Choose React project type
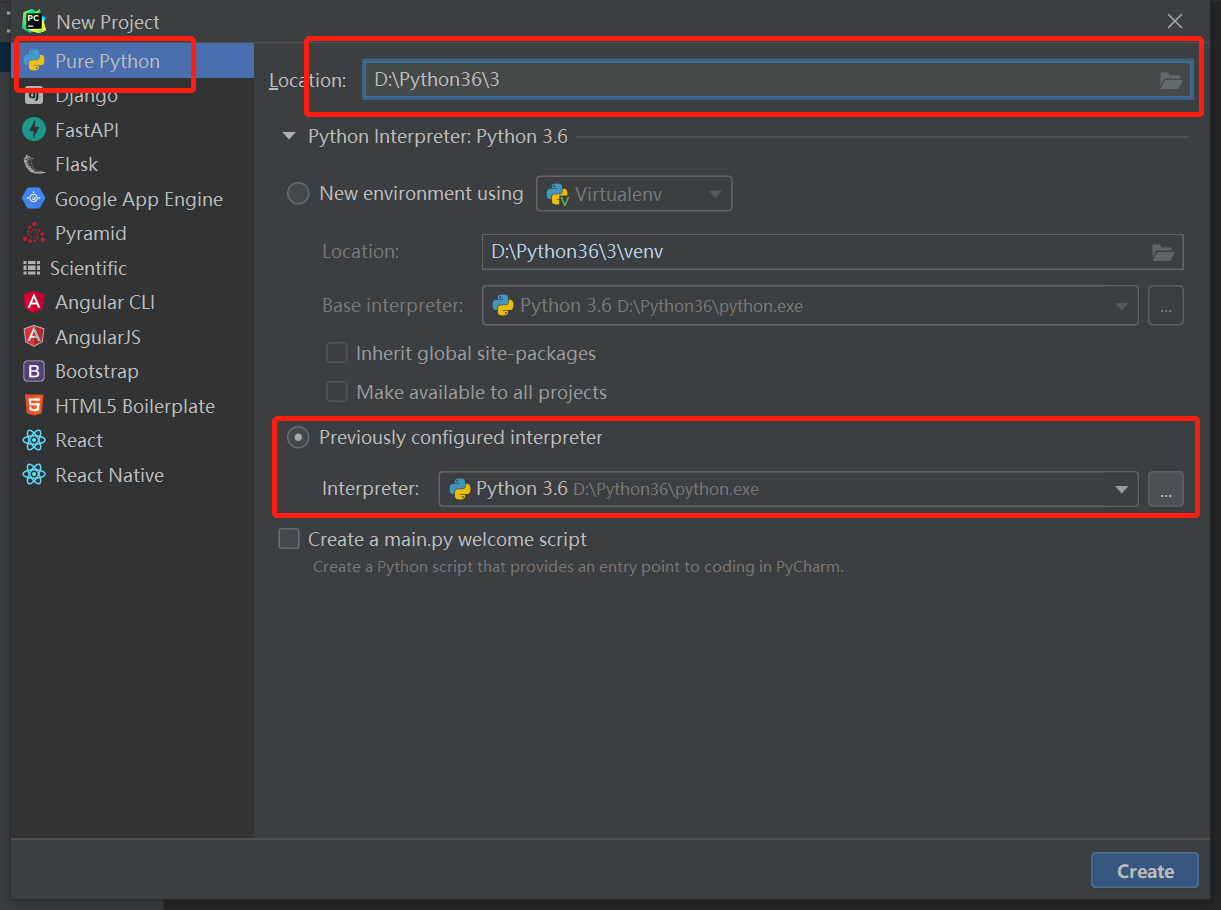1221x910 pixels. [x=132, y=440]
